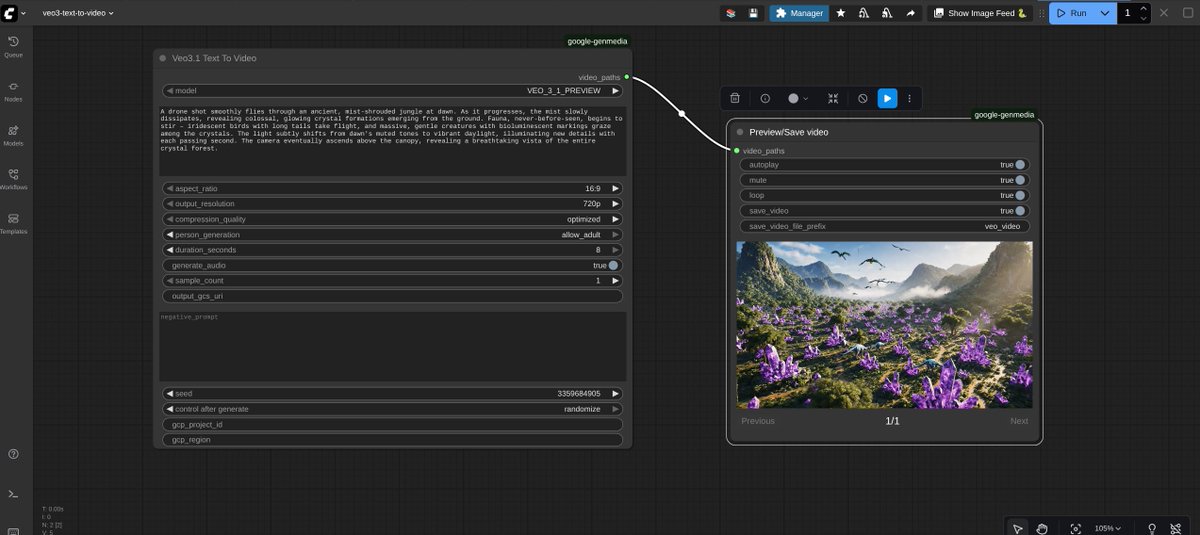
Task: Click the star favorite icon in toolbar
Action: click(x=841, y=13)
